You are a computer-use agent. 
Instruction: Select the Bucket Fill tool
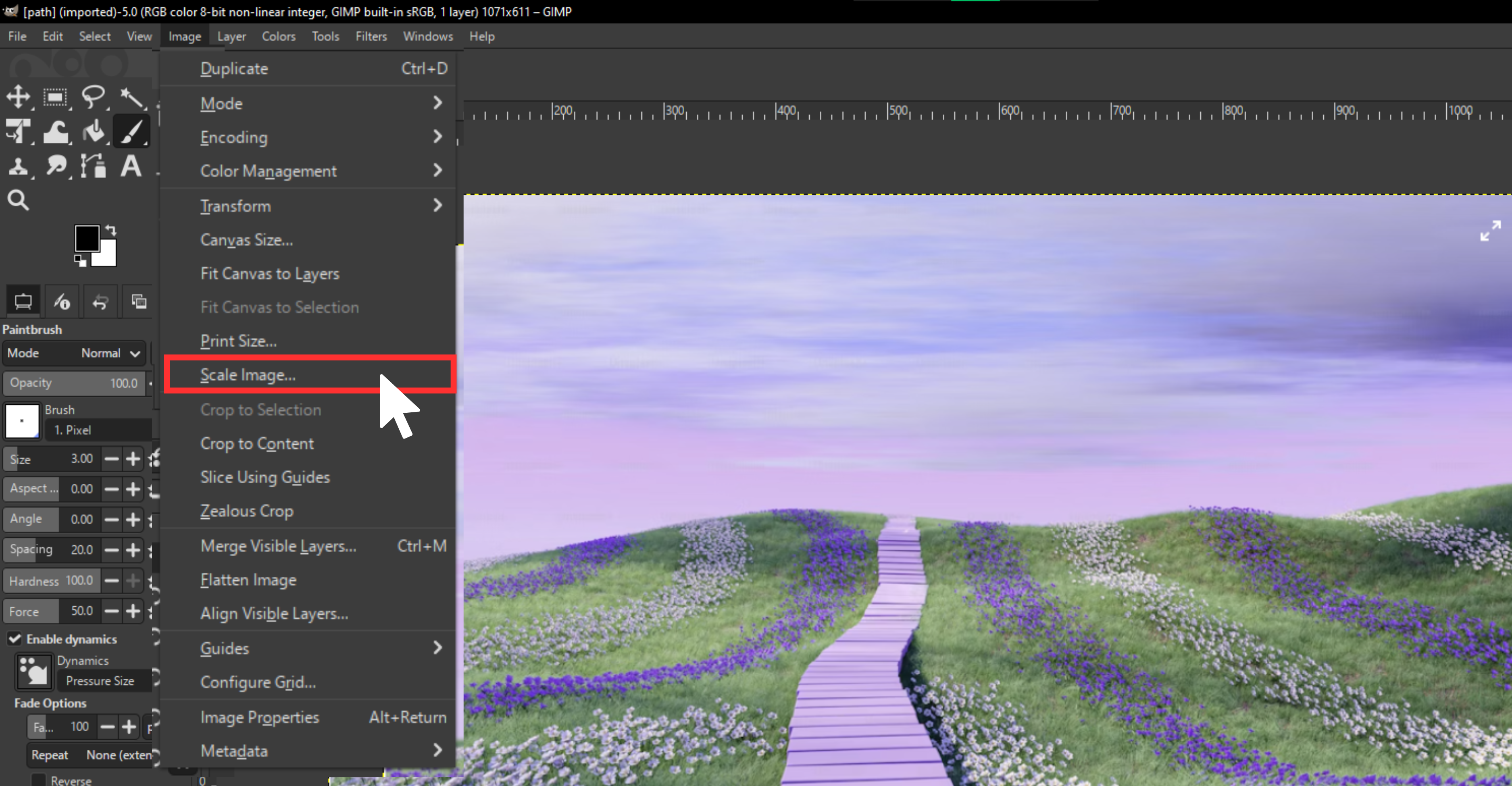tap(93, 132)
